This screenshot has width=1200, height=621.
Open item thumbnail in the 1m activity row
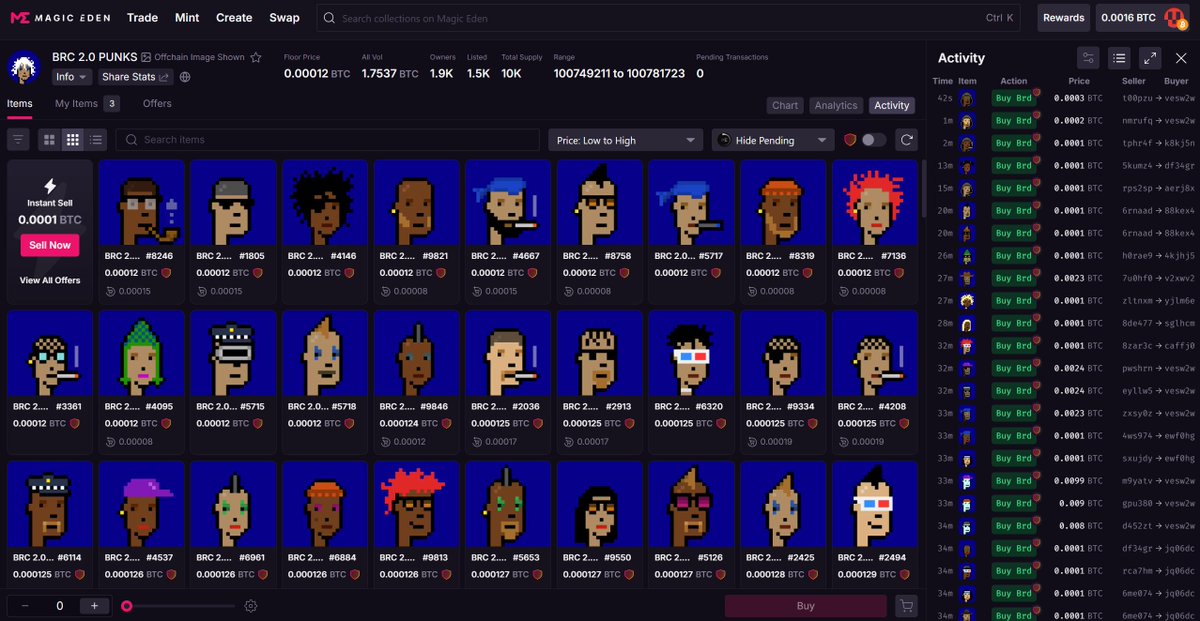967,121
